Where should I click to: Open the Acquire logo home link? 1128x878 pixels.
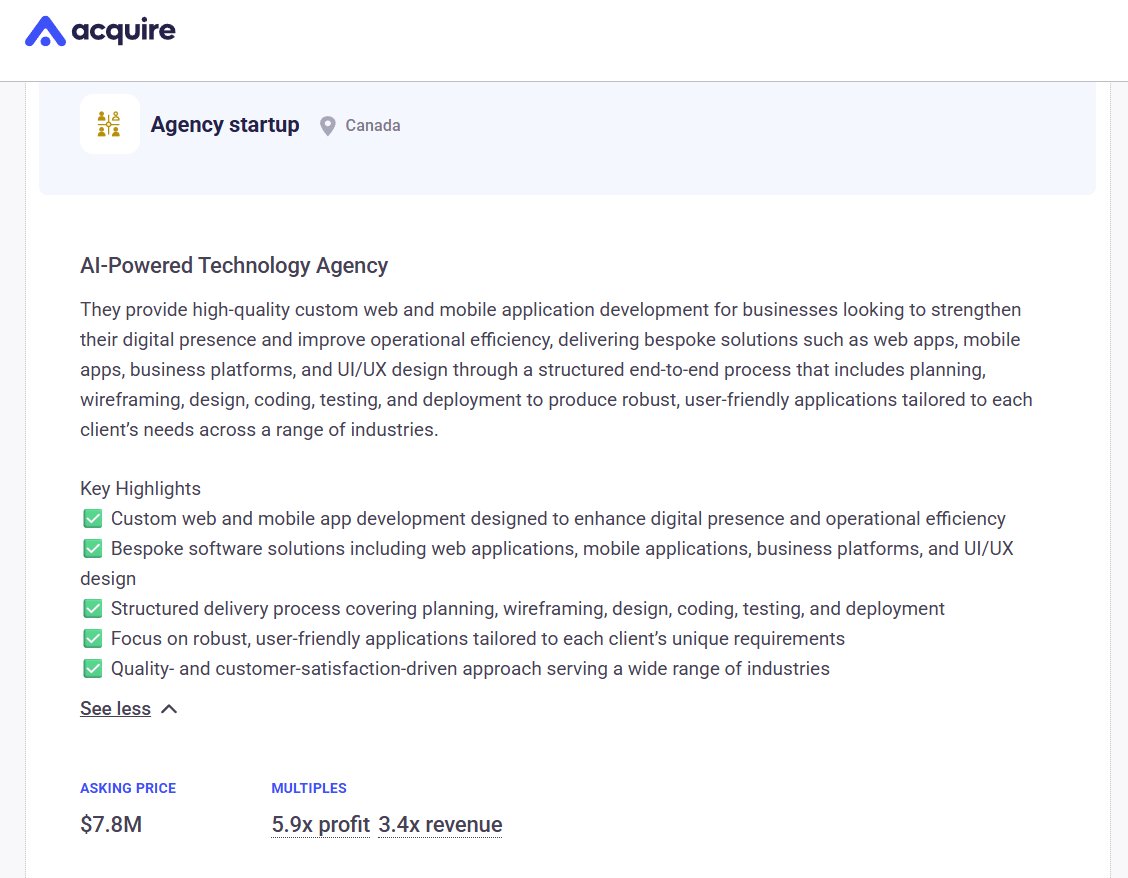click(100, 31)
